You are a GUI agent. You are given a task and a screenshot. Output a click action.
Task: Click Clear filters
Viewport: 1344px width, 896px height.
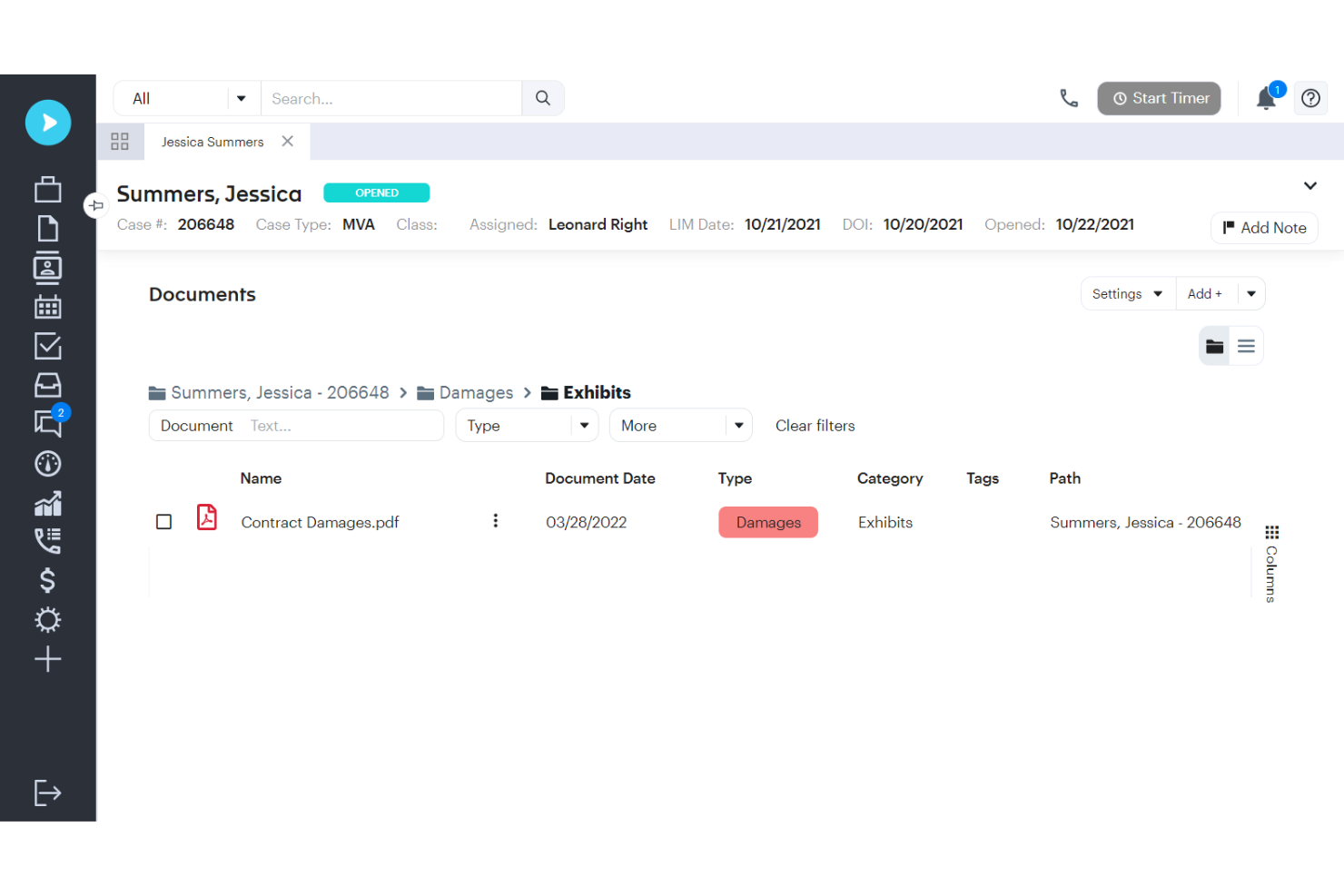[815, 426]
